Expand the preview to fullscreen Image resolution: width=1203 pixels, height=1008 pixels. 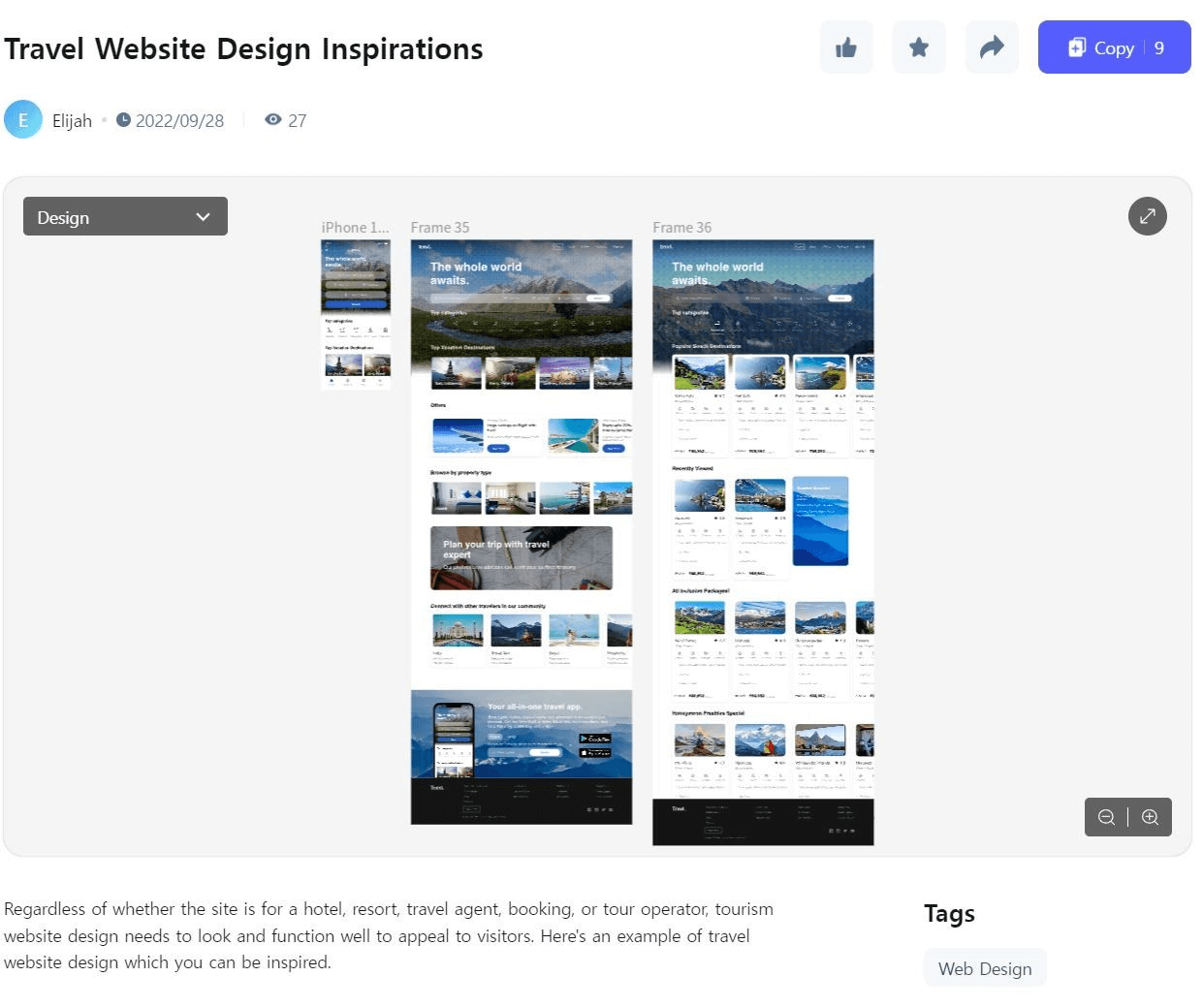pos(1148,216)
